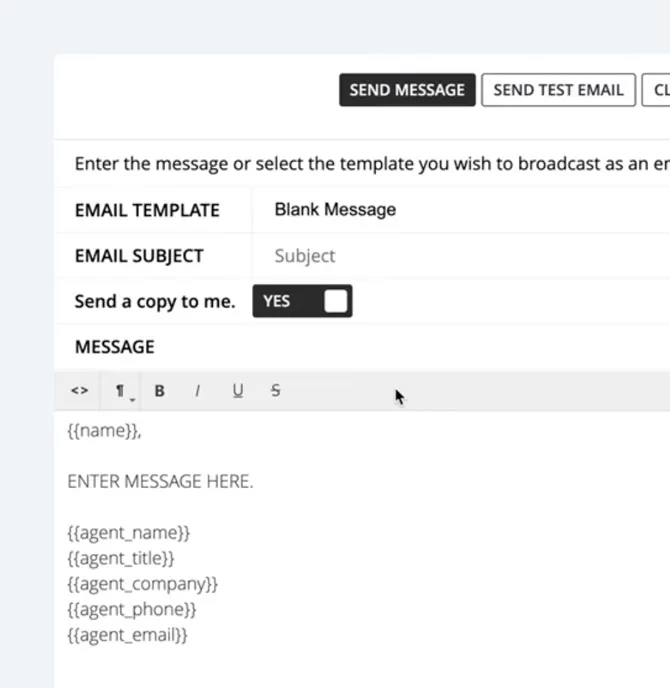
Task: Apply italic formatting
Action: [197, 391]
